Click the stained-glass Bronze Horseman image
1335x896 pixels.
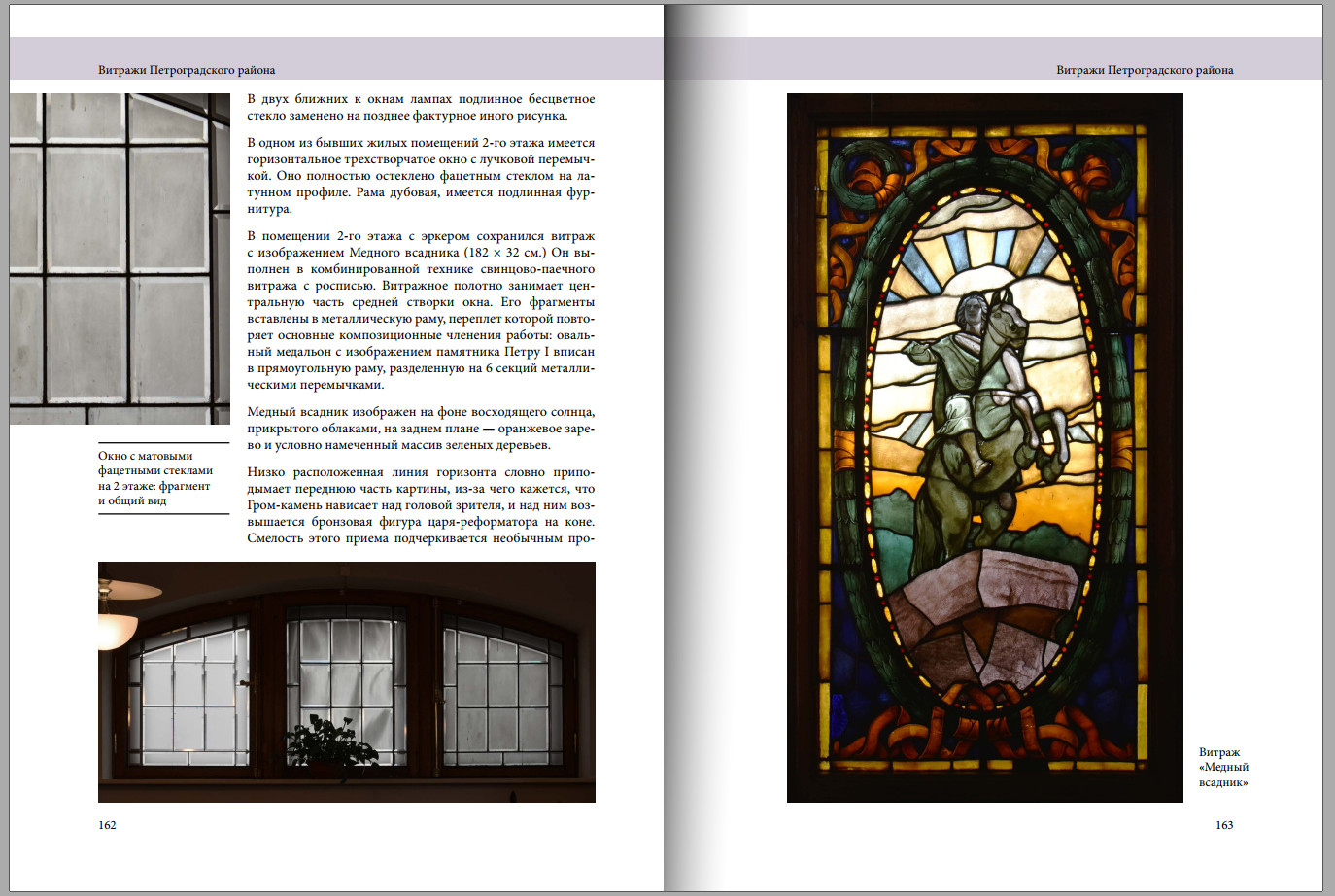pyautogui.click(x=984, y=447)
